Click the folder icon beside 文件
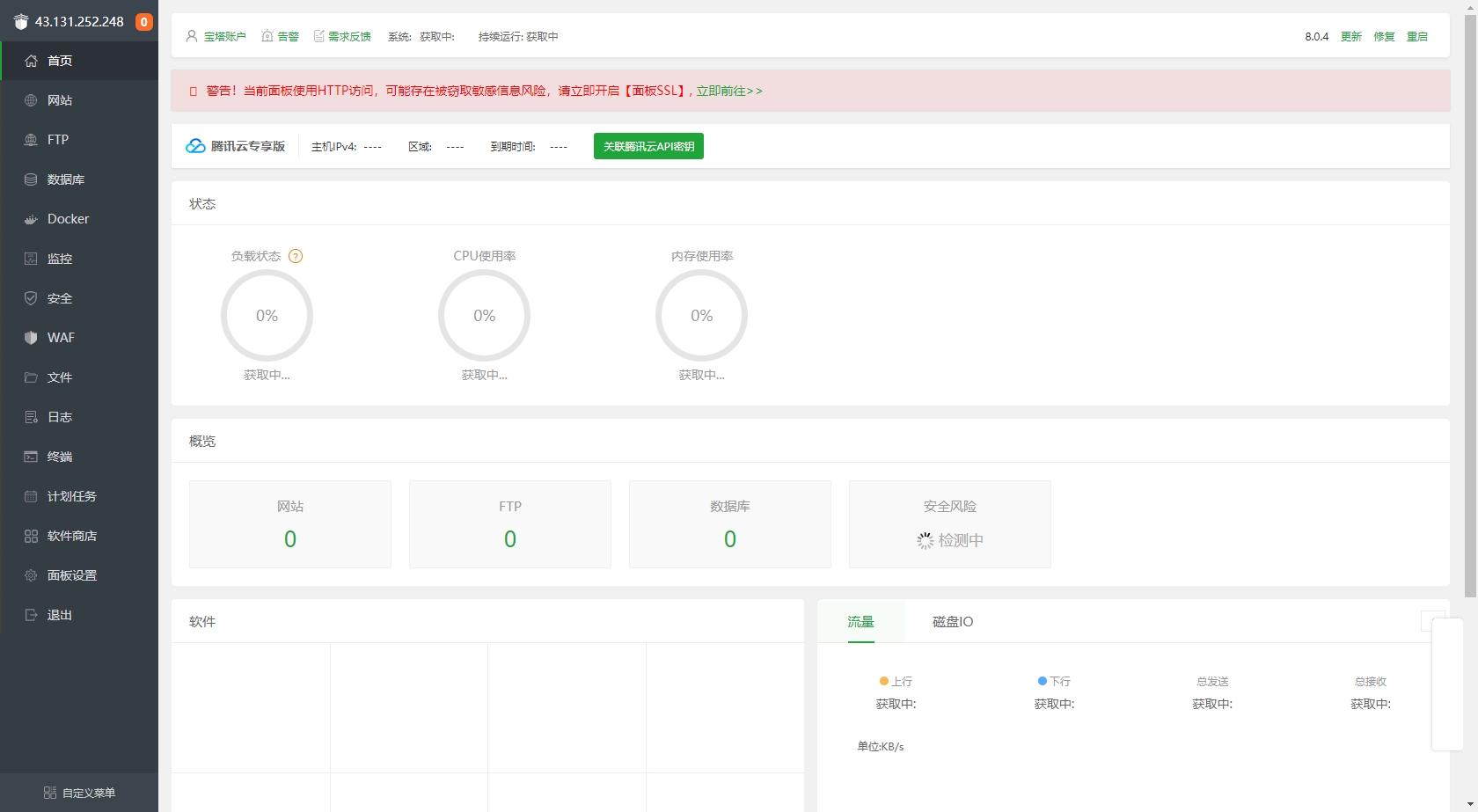This screenshot has width=1478, height=812. coord(31,377)
